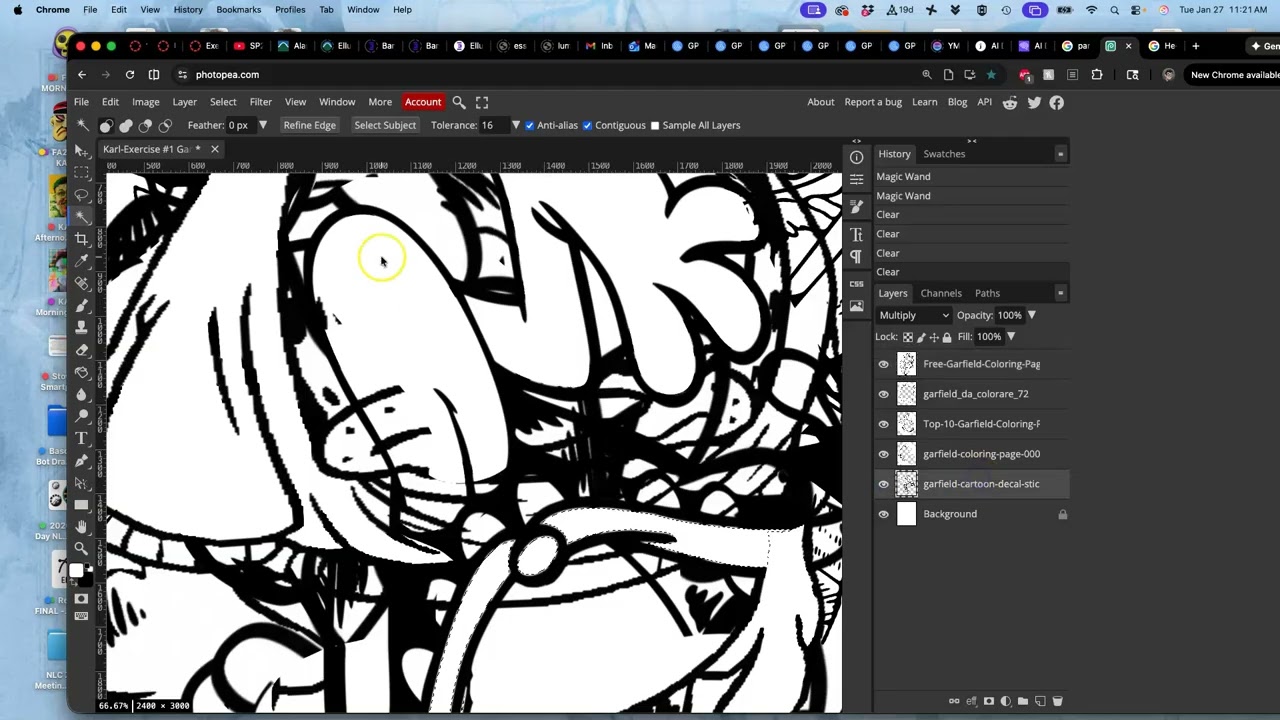The image size is (1280, 720).
Task: Open the Brush settings panel icon
Action: click(856, 206)
